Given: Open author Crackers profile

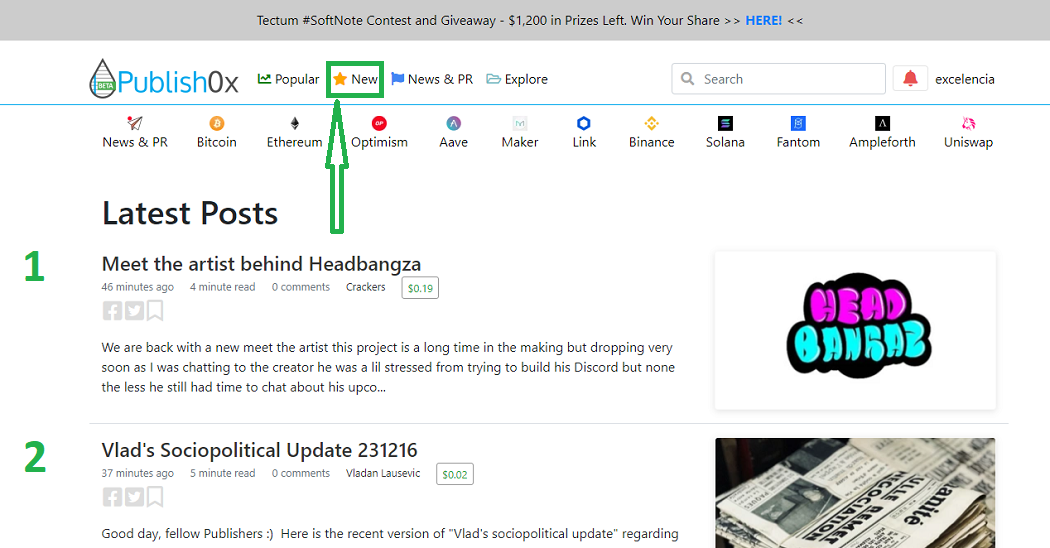Looking at the screenshot, I should point(366,287).
